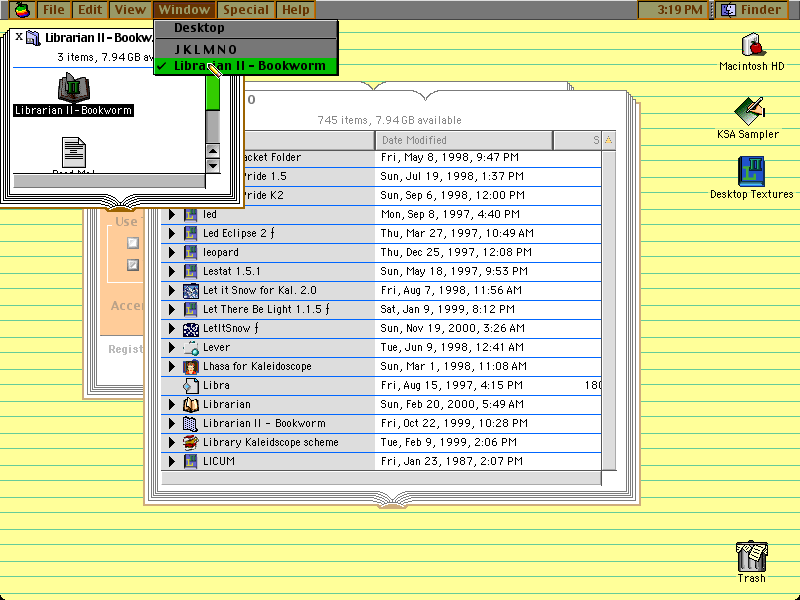Select the Librarian II-Bookworm book icon in the small window
This screenshot has width=800, height=600.
click(73, 88)
